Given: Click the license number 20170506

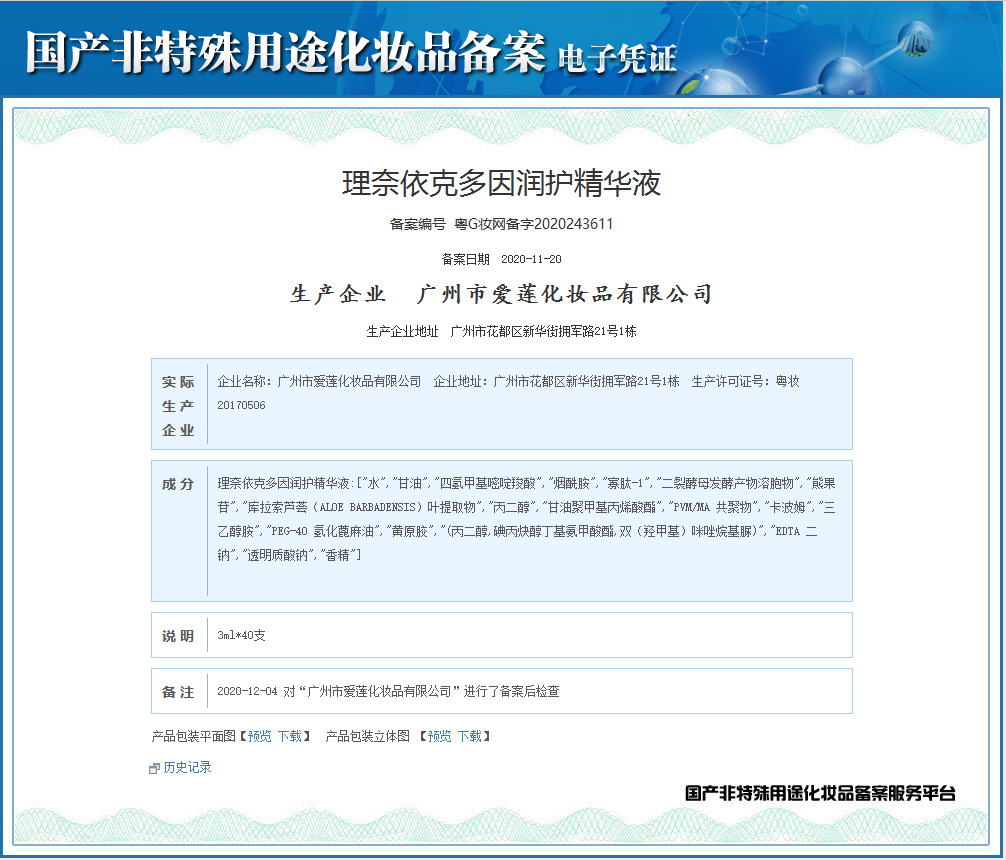Looking at the screenshot, I should pyautogui.click(x=241, y=405).
